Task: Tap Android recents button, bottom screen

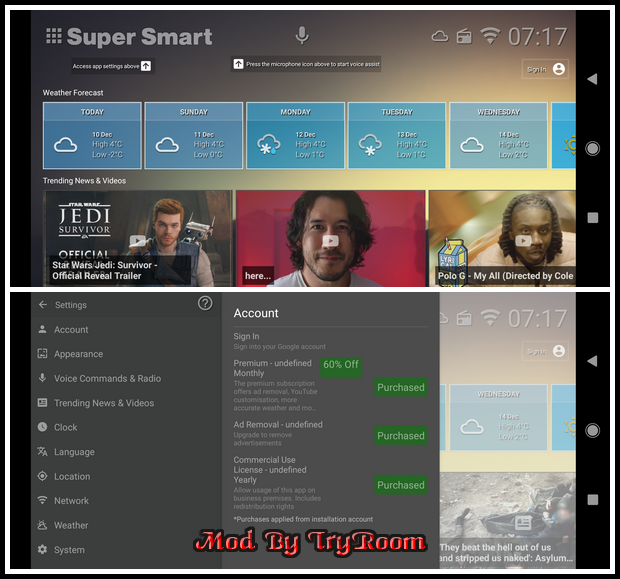Action: pyautogui.click(x=593, y=500)
